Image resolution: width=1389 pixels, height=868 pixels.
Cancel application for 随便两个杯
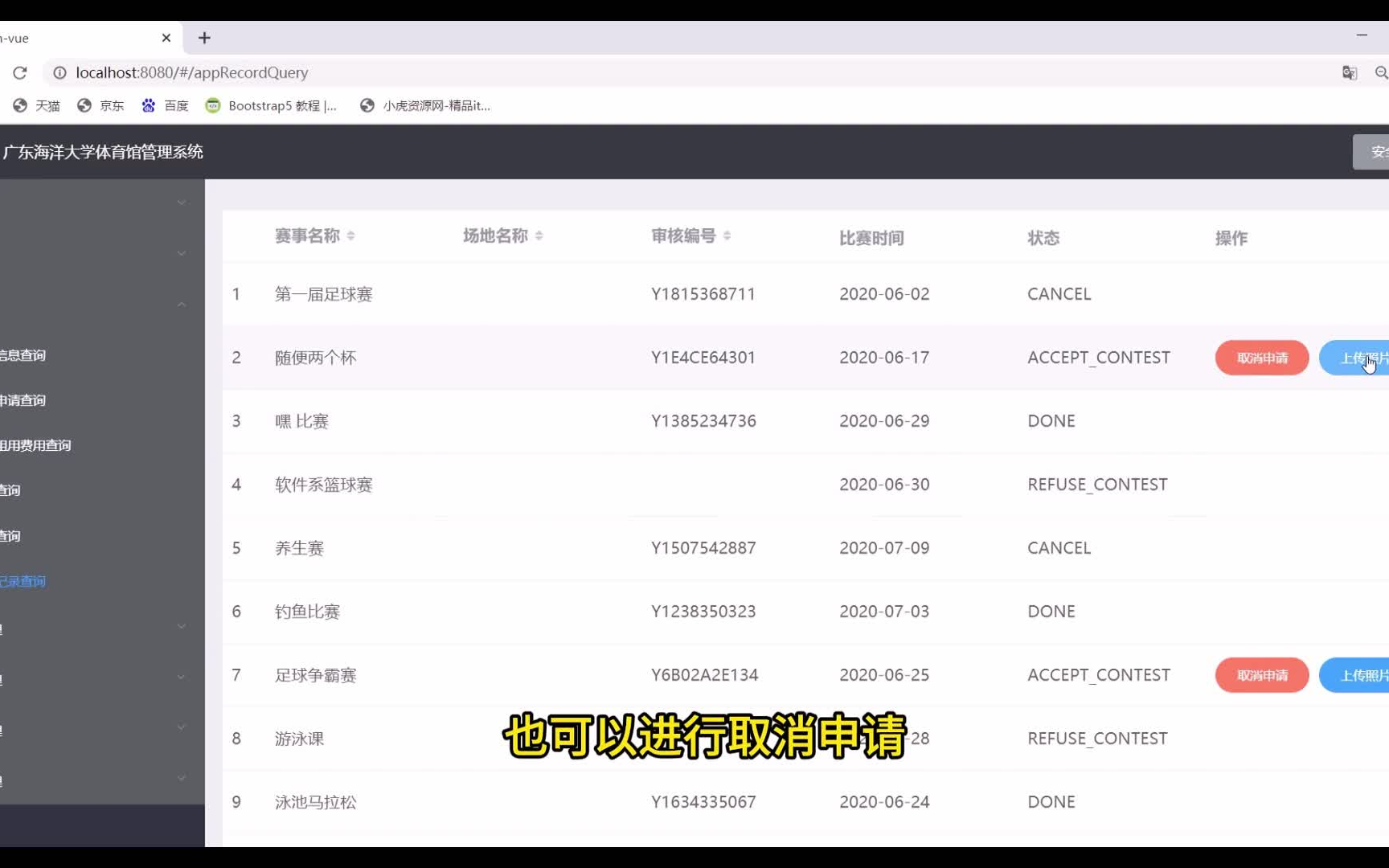[x=1262, y=358]
